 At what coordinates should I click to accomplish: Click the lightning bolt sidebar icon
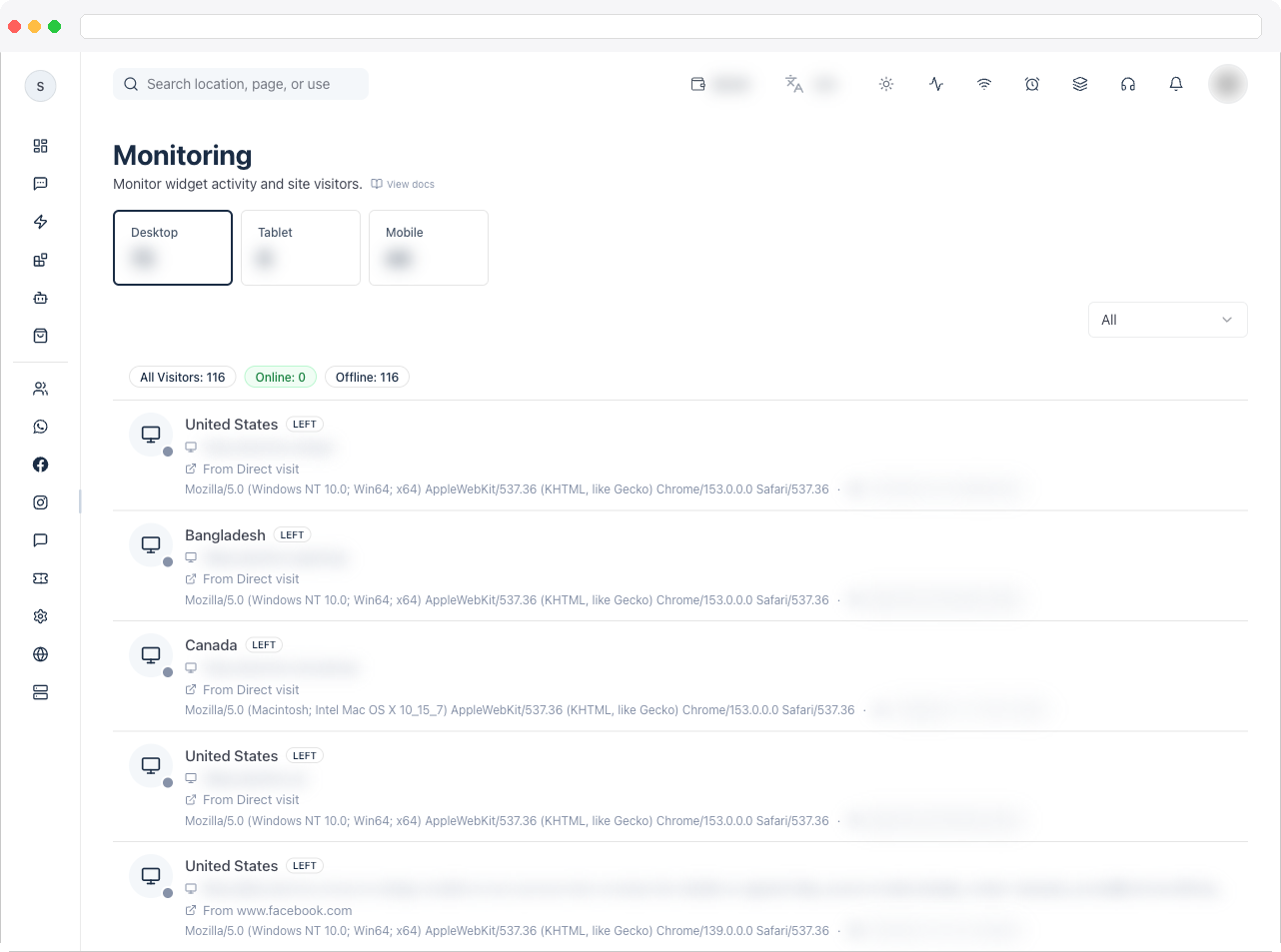[x=40, y=222]
